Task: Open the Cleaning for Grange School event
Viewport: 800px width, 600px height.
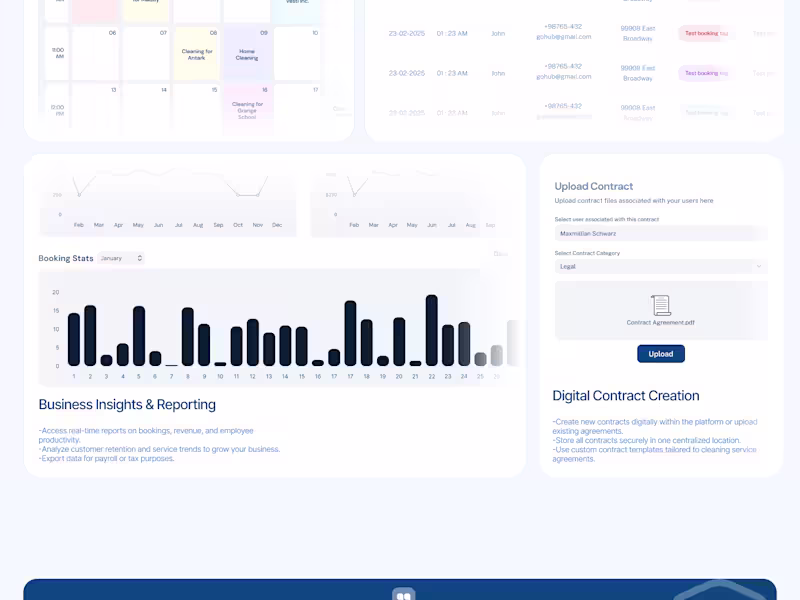Action: (247, 110)
